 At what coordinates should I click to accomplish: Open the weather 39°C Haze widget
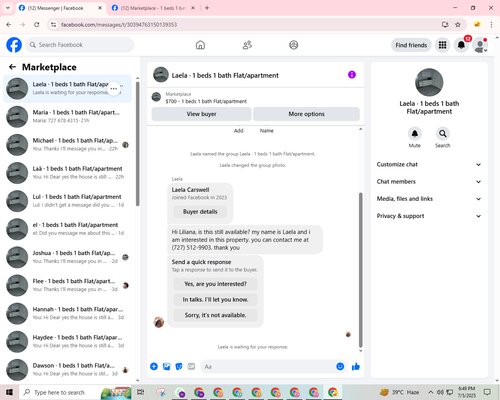pyautogui.click(x=400, y=392)
